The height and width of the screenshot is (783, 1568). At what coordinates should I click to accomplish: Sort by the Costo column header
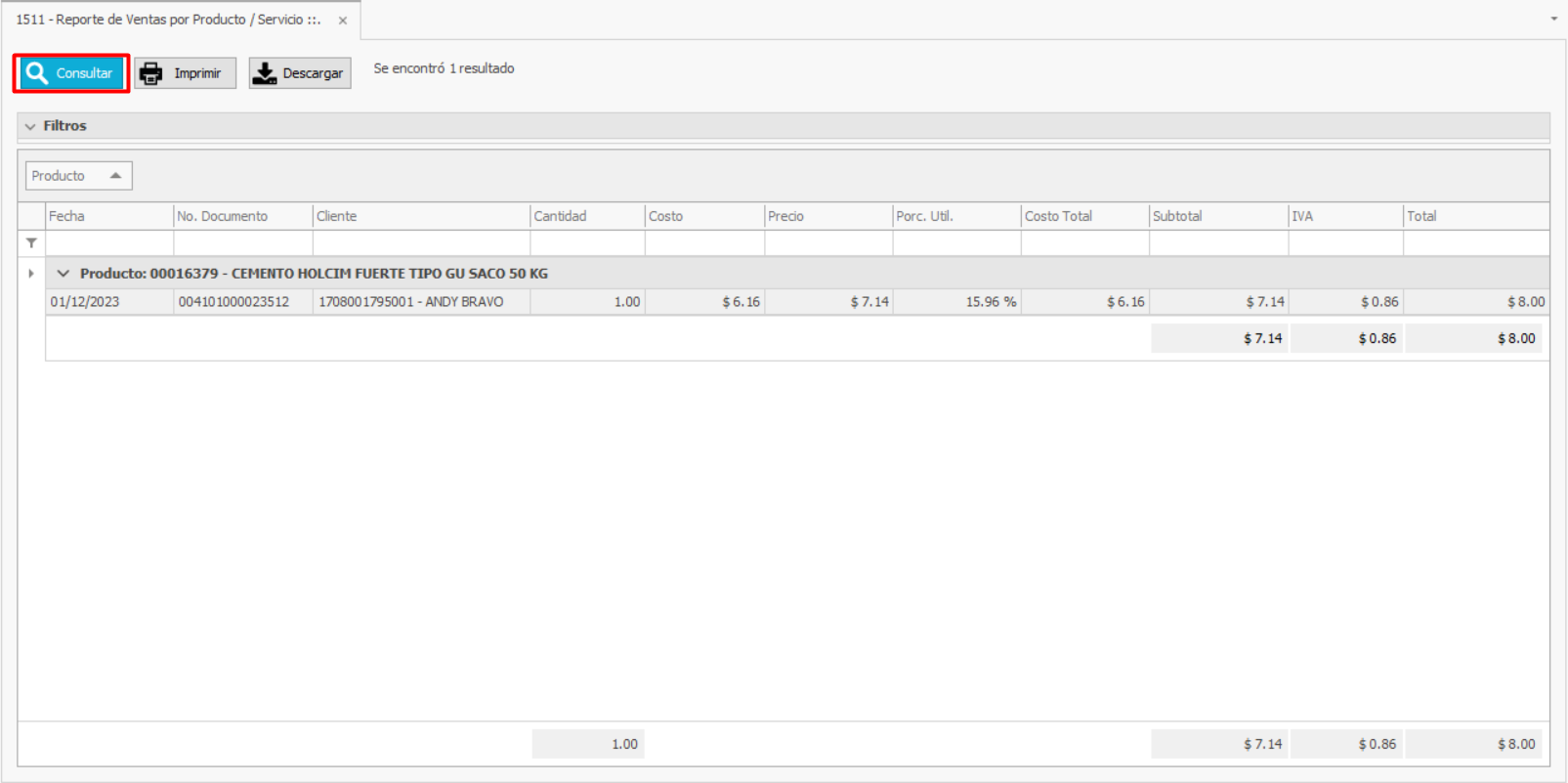coord(704,216)
